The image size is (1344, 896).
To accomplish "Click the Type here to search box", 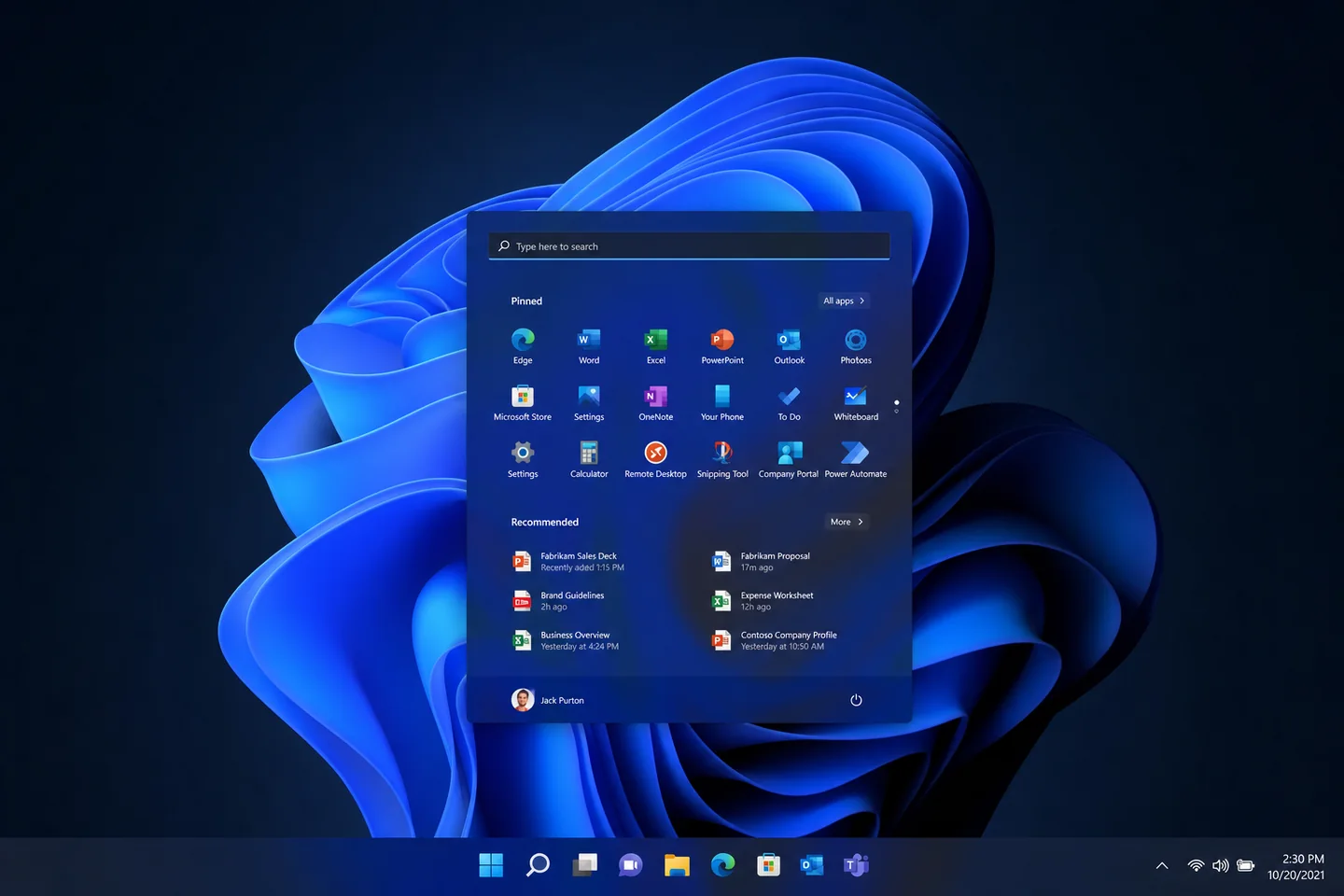I will (689, 246).
